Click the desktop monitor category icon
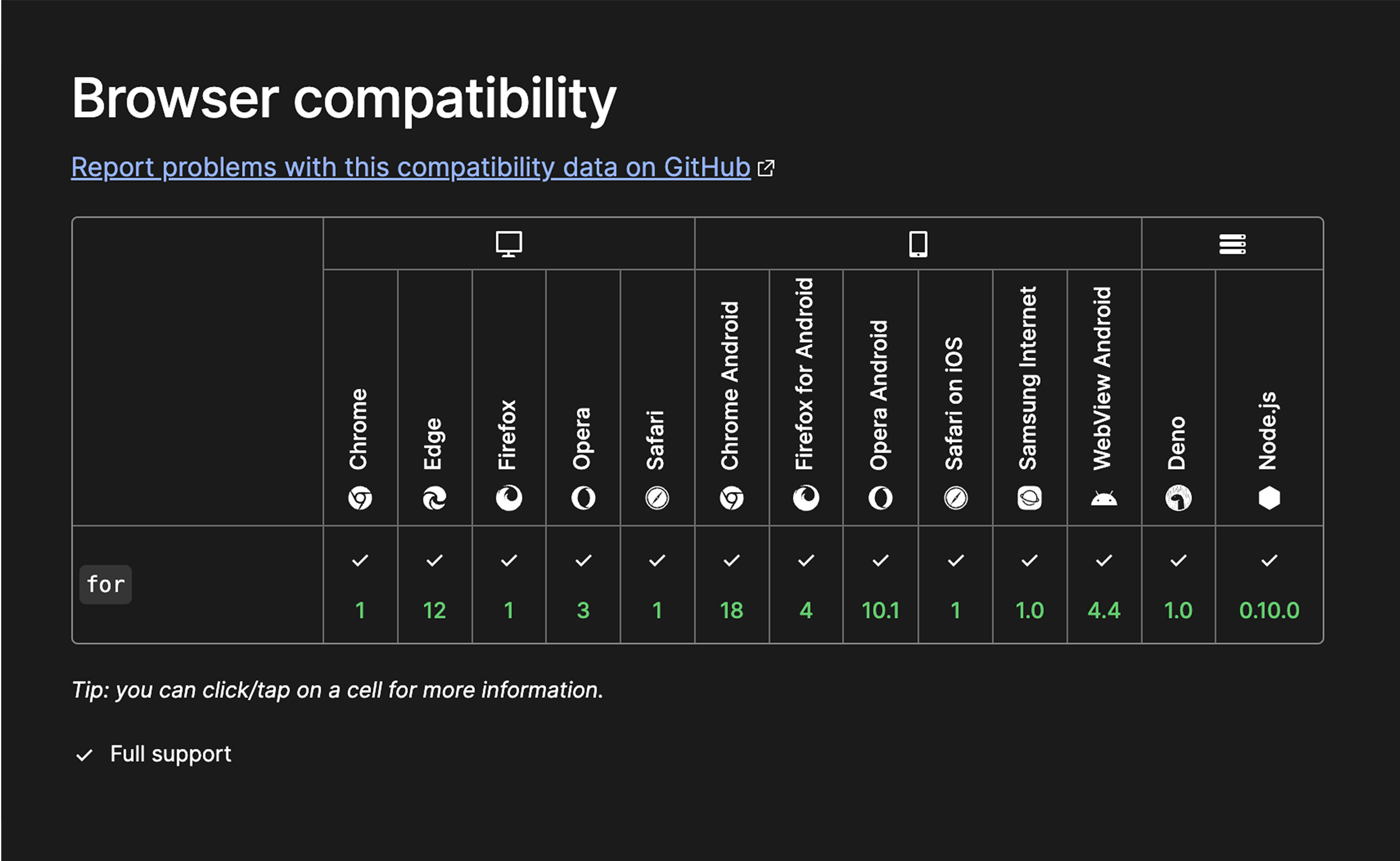The height and width of the screenshot is (861, 1400). pyautogui.click(x=509, y=243)
